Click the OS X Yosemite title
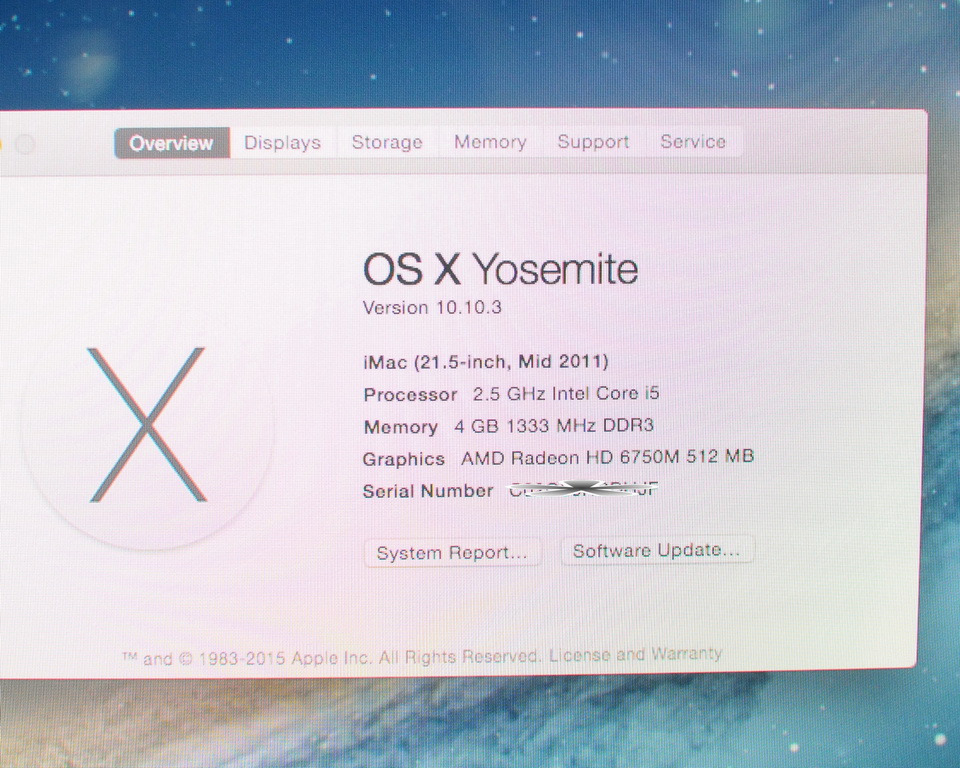 [500, 269]
